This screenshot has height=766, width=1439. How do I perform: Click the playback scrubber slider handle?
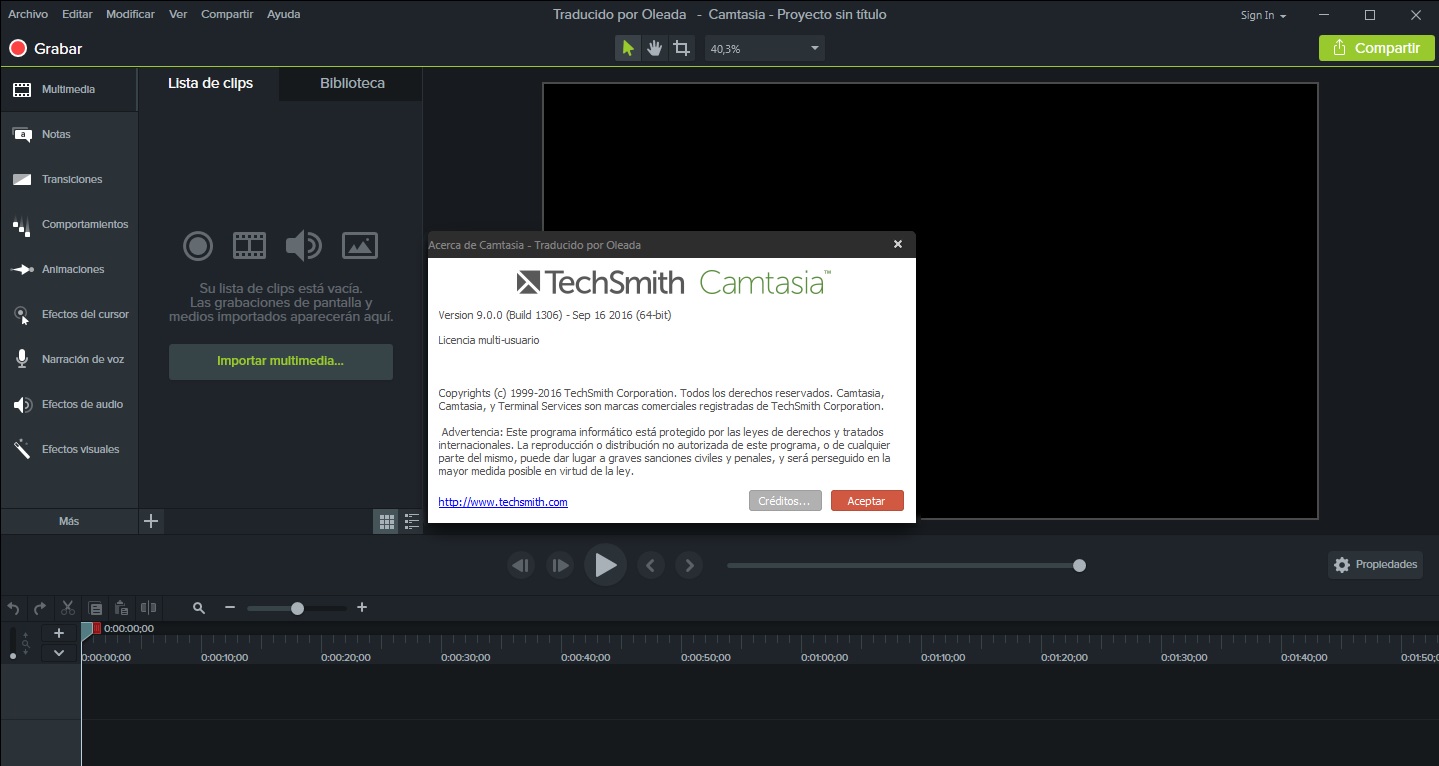1079,565
